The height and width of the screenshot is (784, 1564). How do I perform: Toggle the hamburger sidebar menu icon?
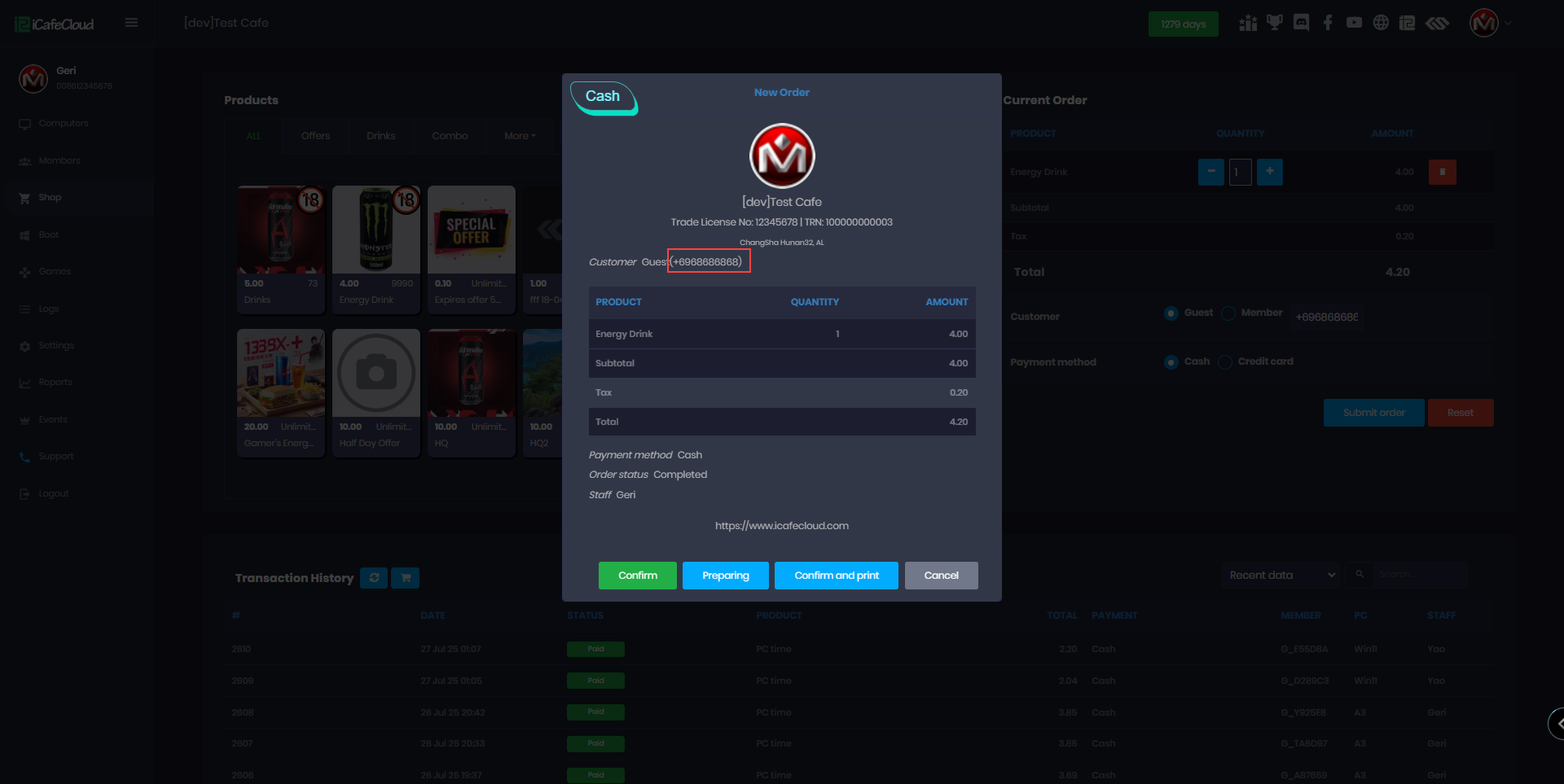[x=131, y=23]
